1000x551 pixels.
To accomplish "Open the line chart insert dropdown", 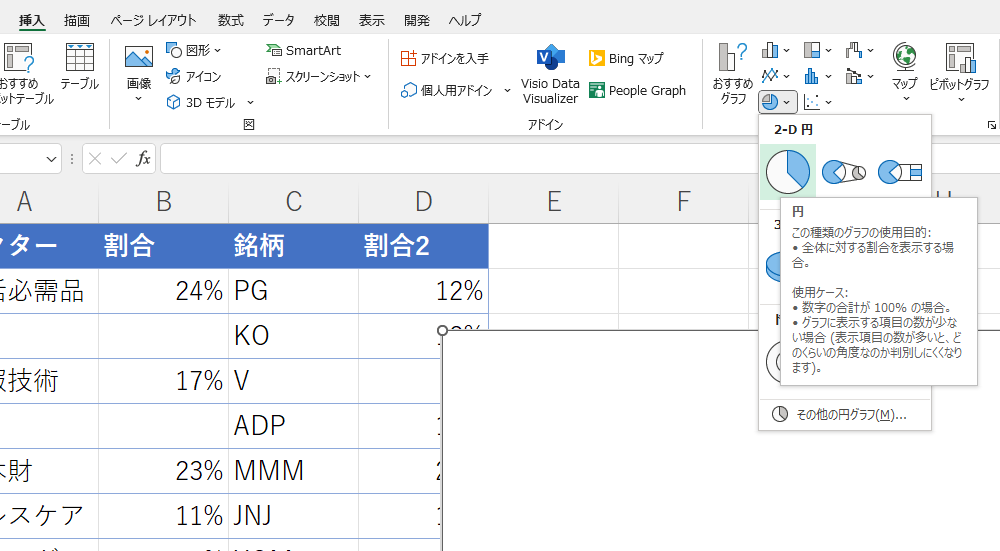I will pos(776,76).
